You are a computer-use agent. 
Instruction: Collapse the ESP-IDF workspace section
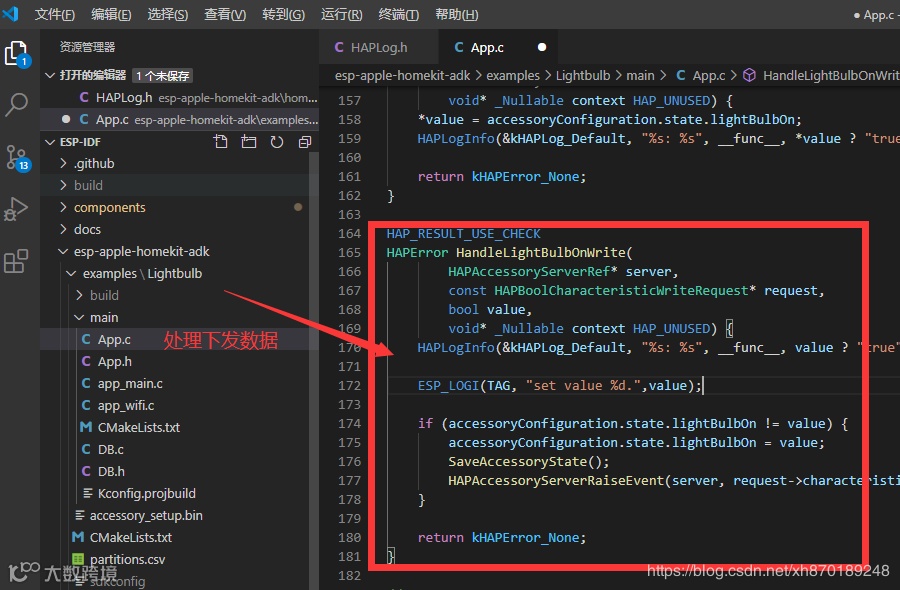point(50,142)
